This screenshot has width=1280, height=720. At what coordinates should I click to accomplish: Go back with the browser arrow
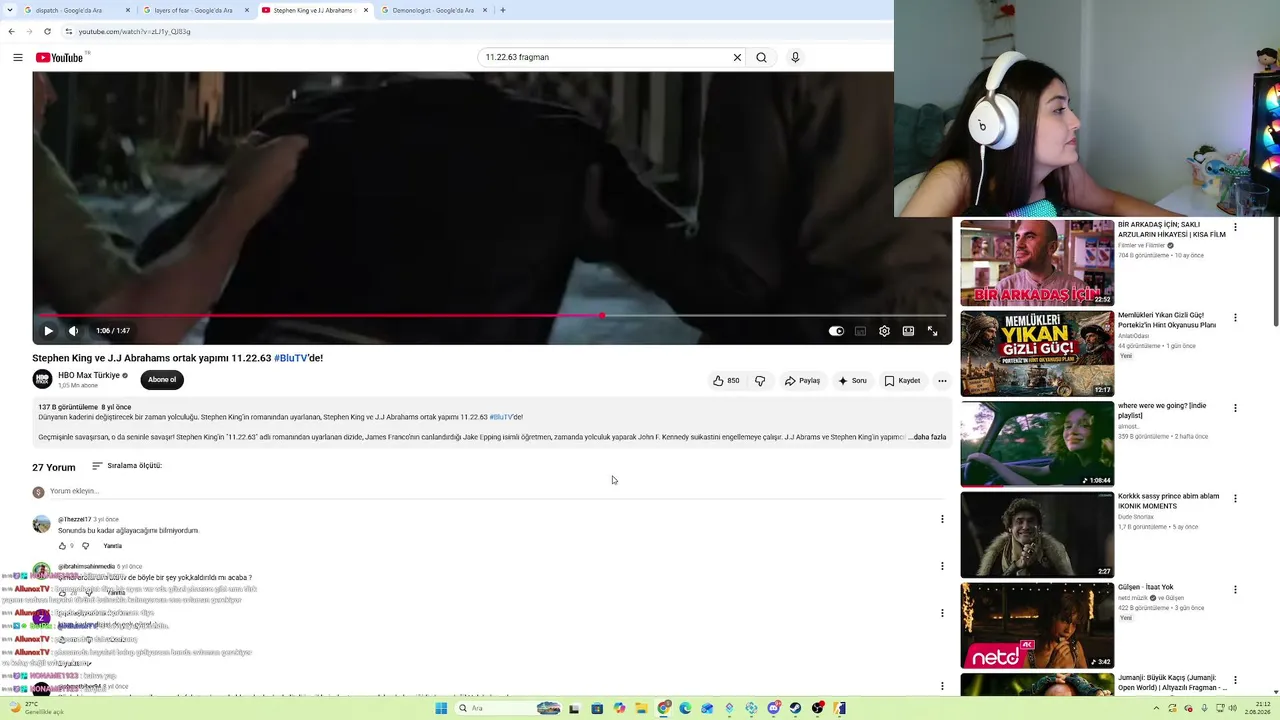(x=12, y=31)
